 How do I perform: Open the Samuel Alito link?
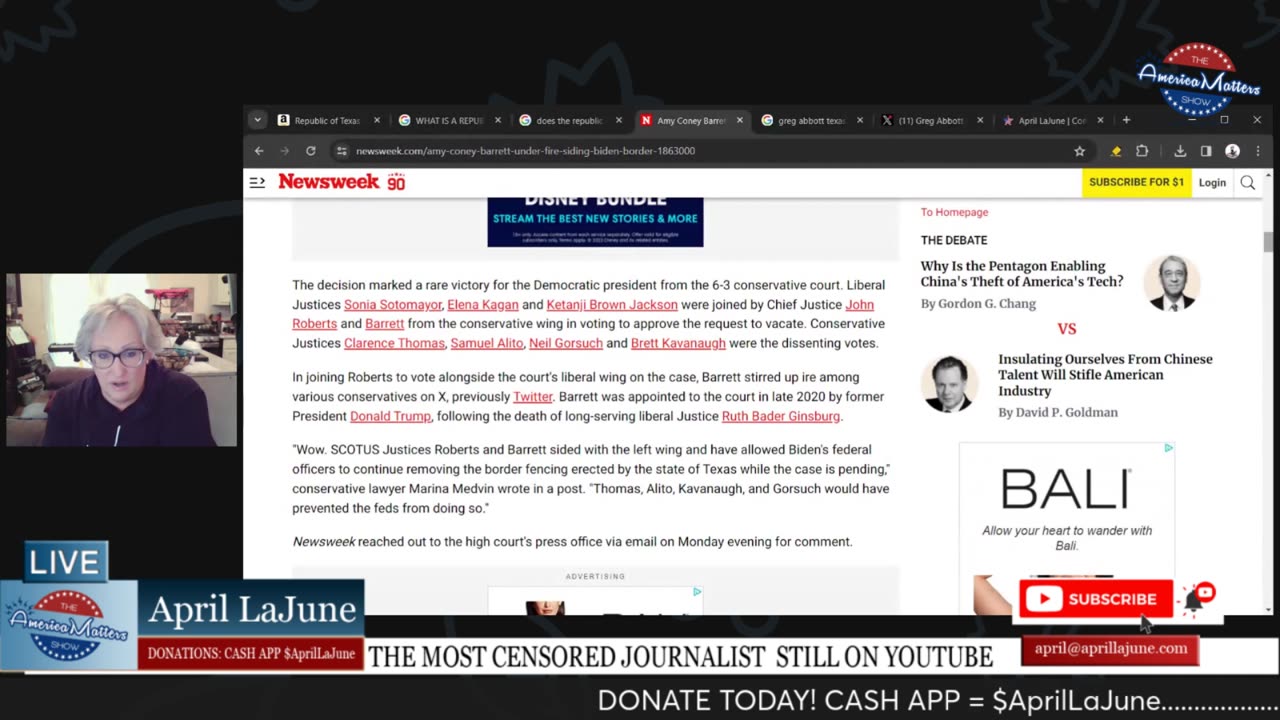(x=487, y=343)
